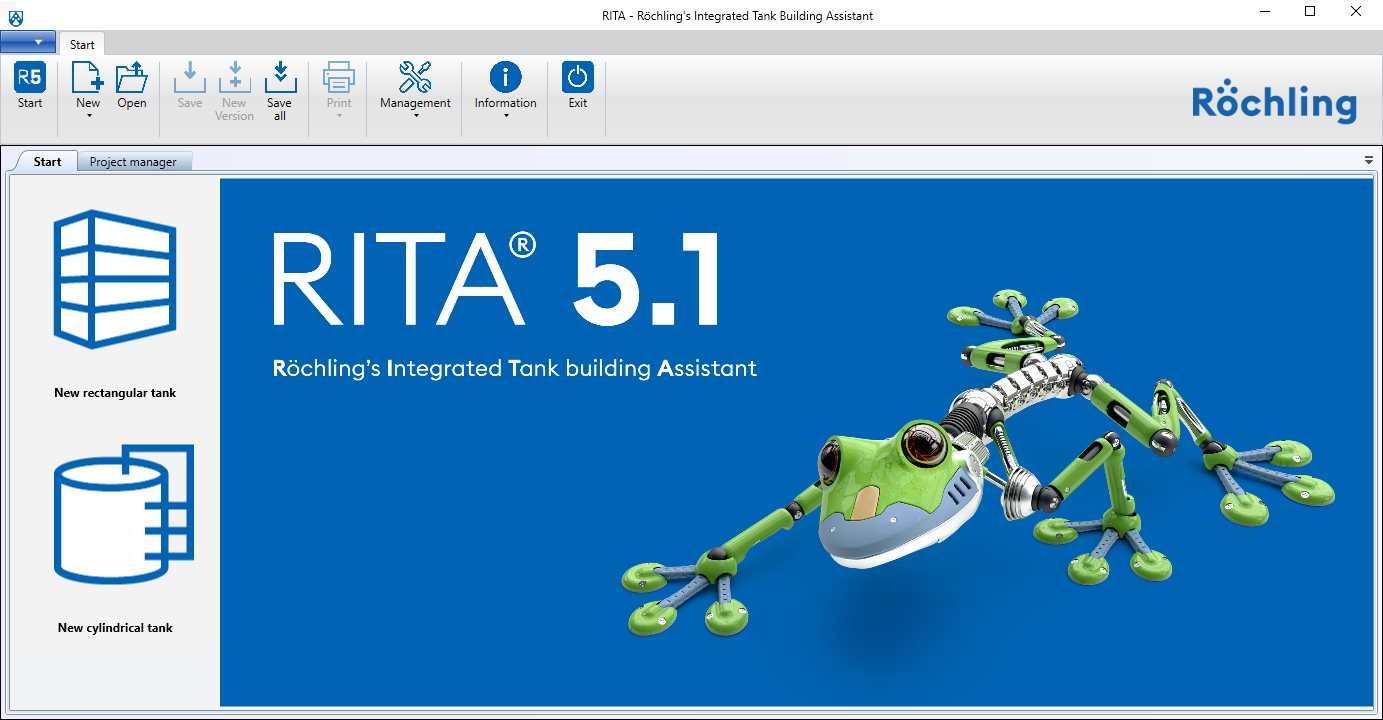Click the Information circle icon
The height and width of the screenshot is (720, 1383).
(505, 78)
